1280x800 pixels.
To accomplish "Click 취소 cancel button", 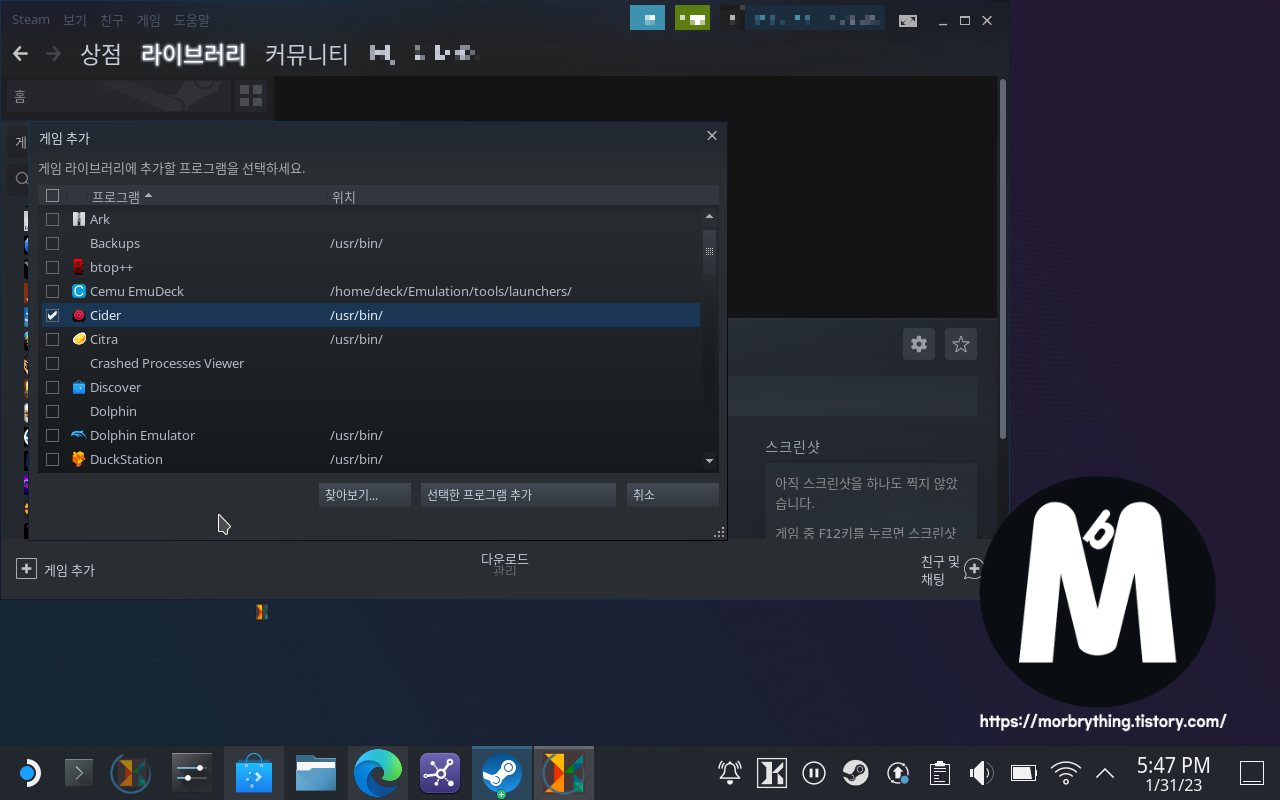I will coord(673,495).
